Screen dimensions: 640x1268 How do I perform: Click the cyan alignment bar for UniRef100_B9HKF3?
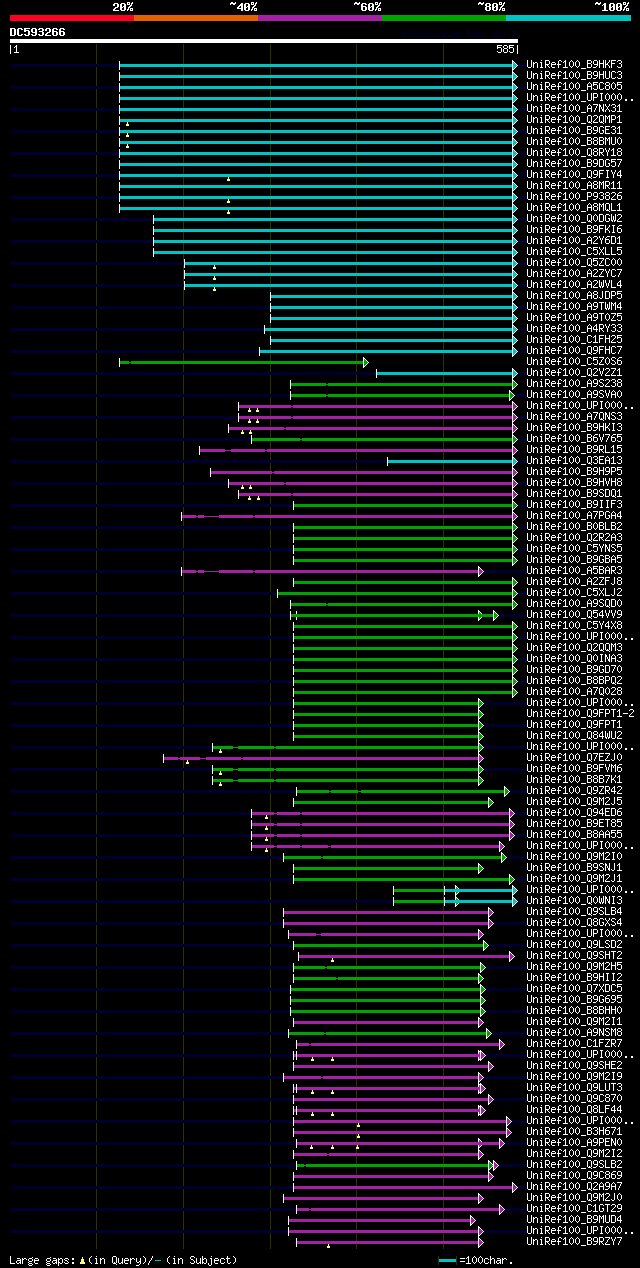tap(318, 65)
